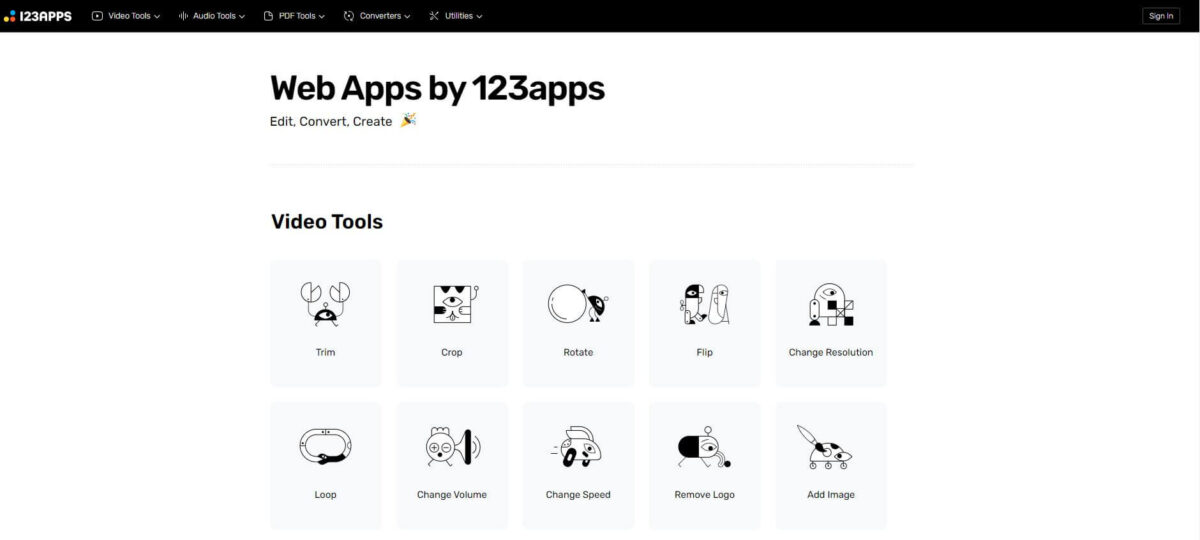Open the Change Speed tool icon
The image size is (1200, 540).
(578, 447)
